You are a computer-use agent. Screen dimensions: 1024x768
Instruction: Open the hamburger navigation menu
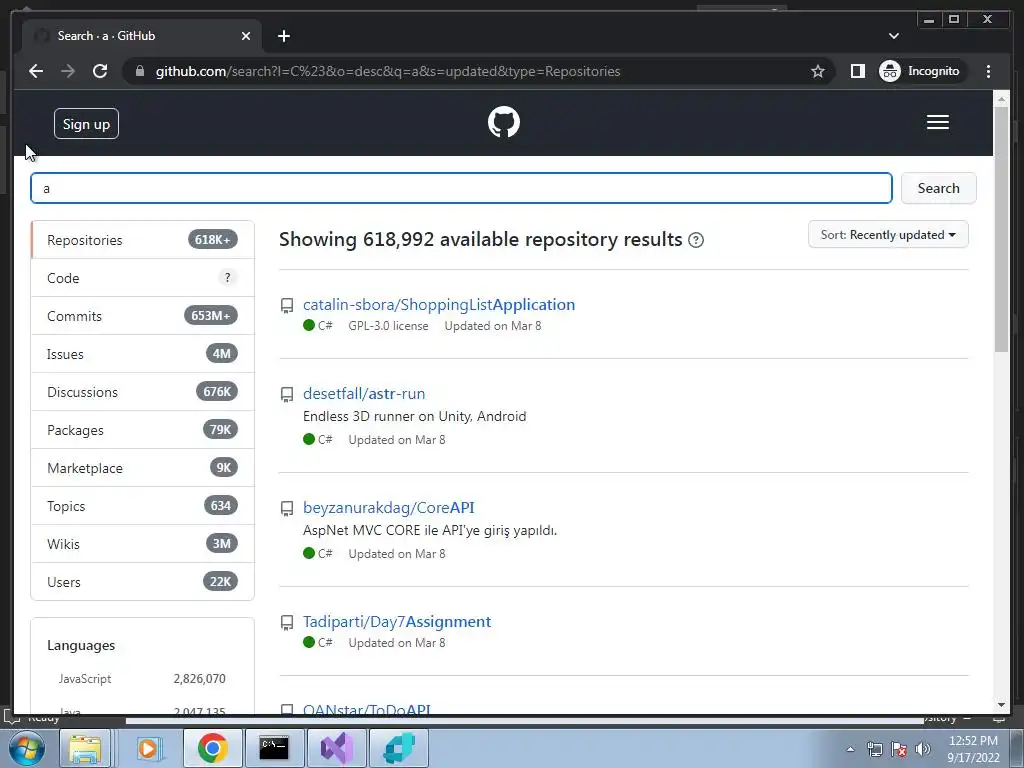coord(938,122)
